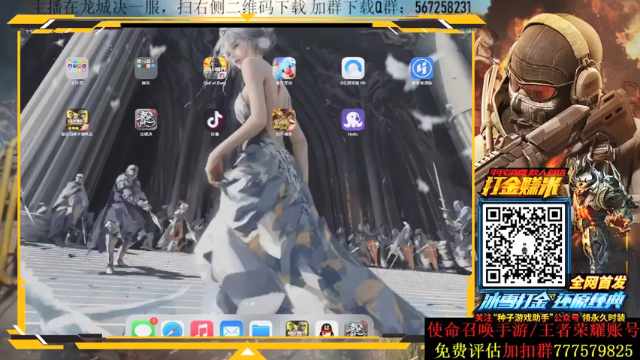Launch the blue clown-fish game app
The image size is (640, 360).
point(284,68)
